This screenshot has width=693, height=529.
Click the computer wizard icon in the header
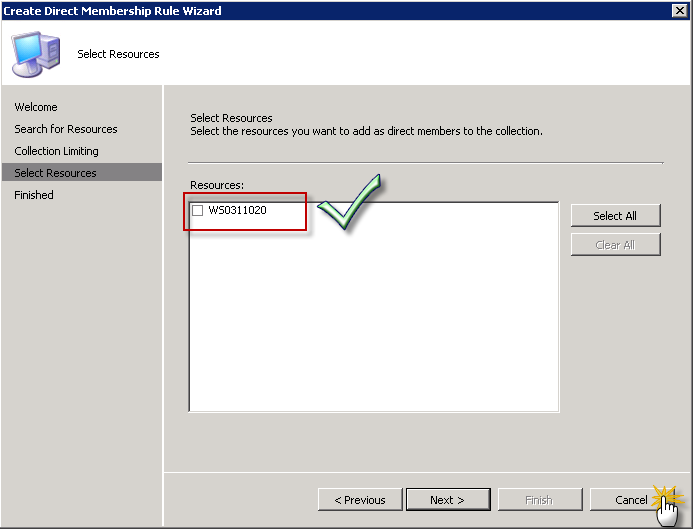[x=34, y=53]
